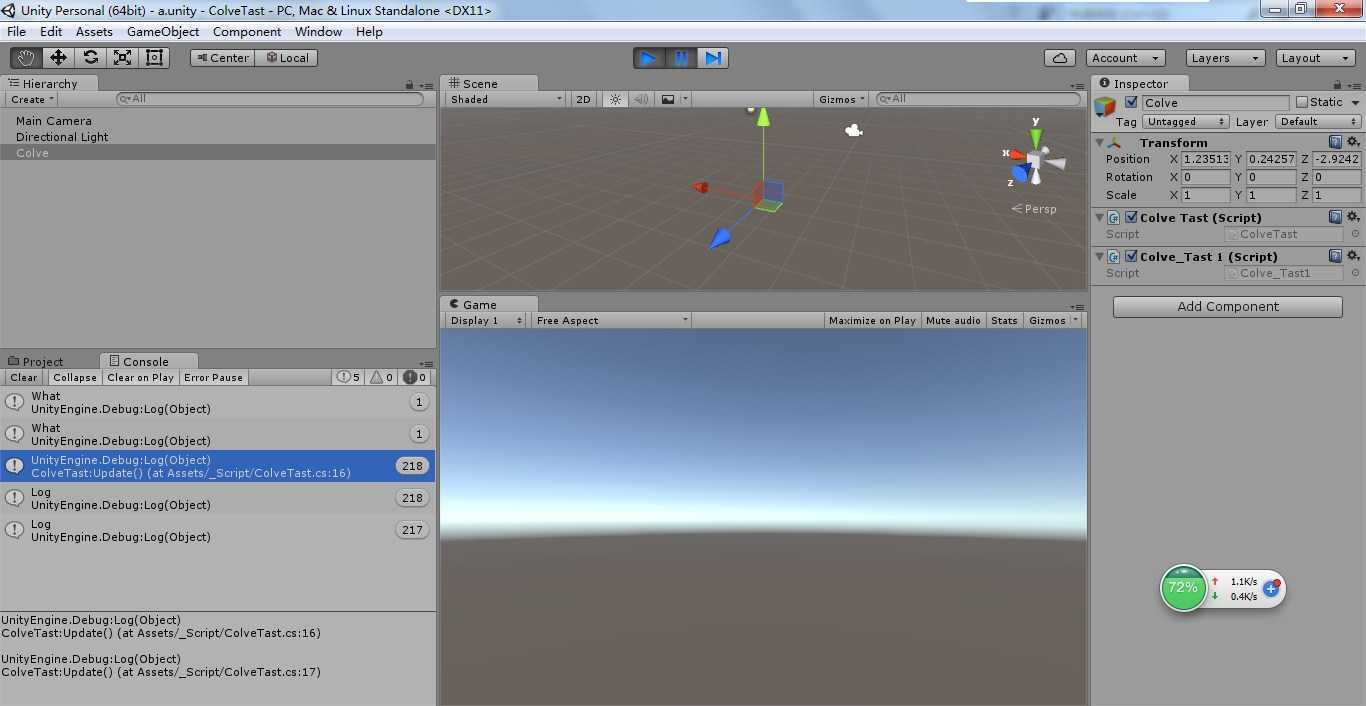Image resolution: width=1366 pixels, height=706 pixels.
Task: Open Transform component gear settings
Action: click(x=1353, y=142)
